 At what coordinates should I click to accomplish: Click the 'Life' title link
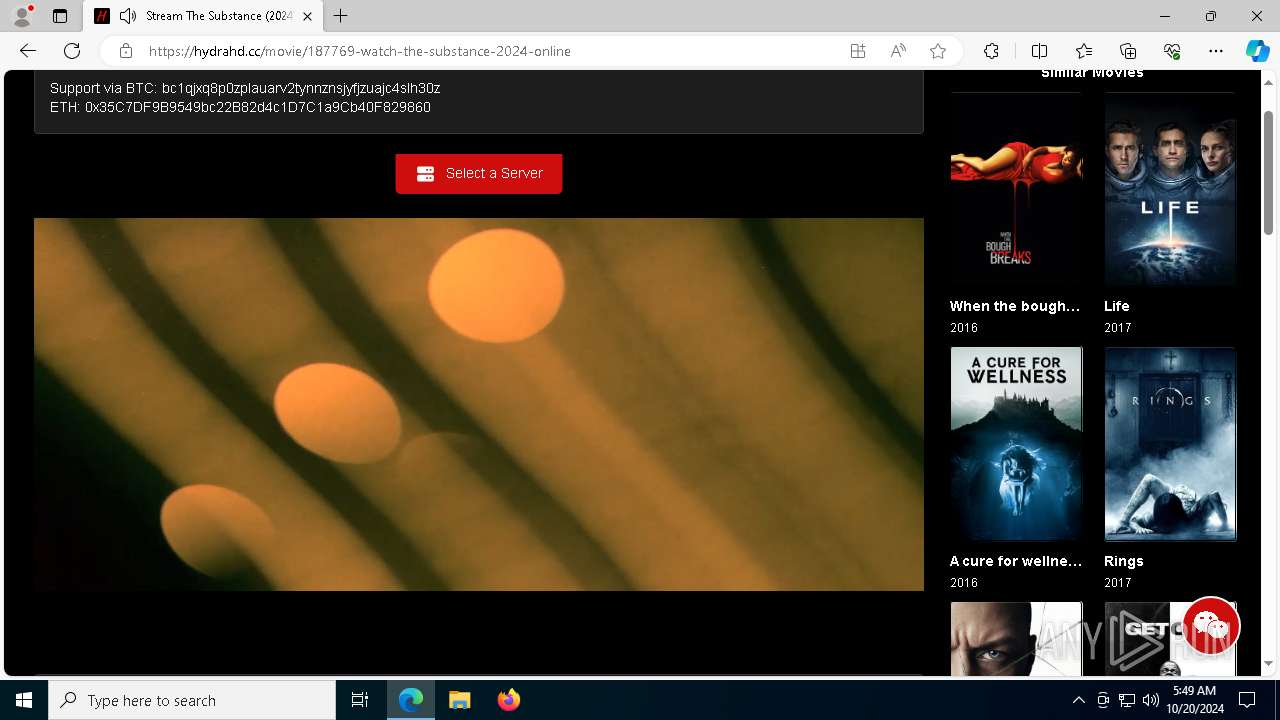pyautogui.click(x=1117, y=306)
